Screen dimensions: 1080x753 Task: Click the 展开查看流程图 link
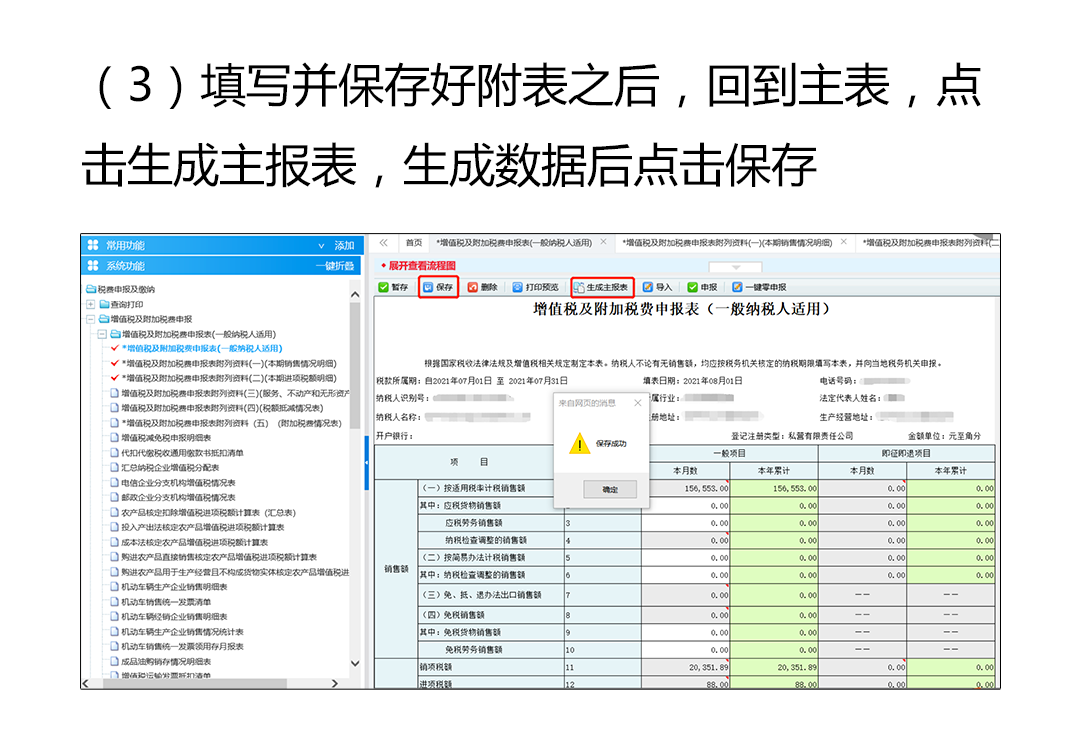coord(422,266)
